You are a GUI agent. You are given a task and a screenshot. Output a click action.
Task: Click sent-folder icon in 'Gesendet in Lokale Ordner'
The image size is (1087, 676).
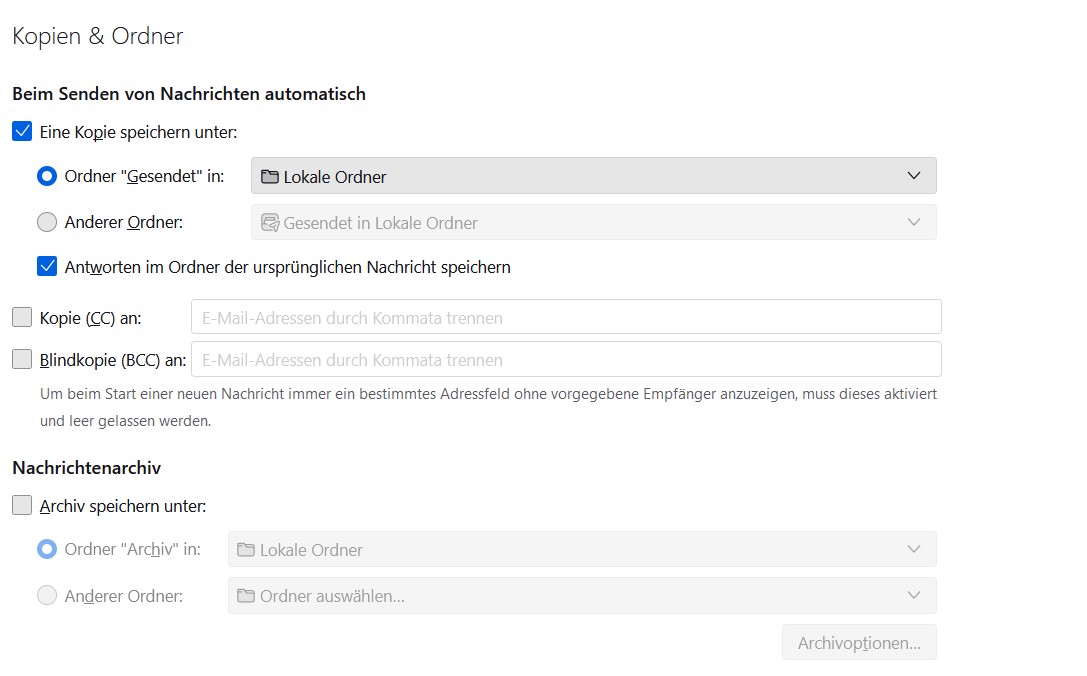pos(269,223)
